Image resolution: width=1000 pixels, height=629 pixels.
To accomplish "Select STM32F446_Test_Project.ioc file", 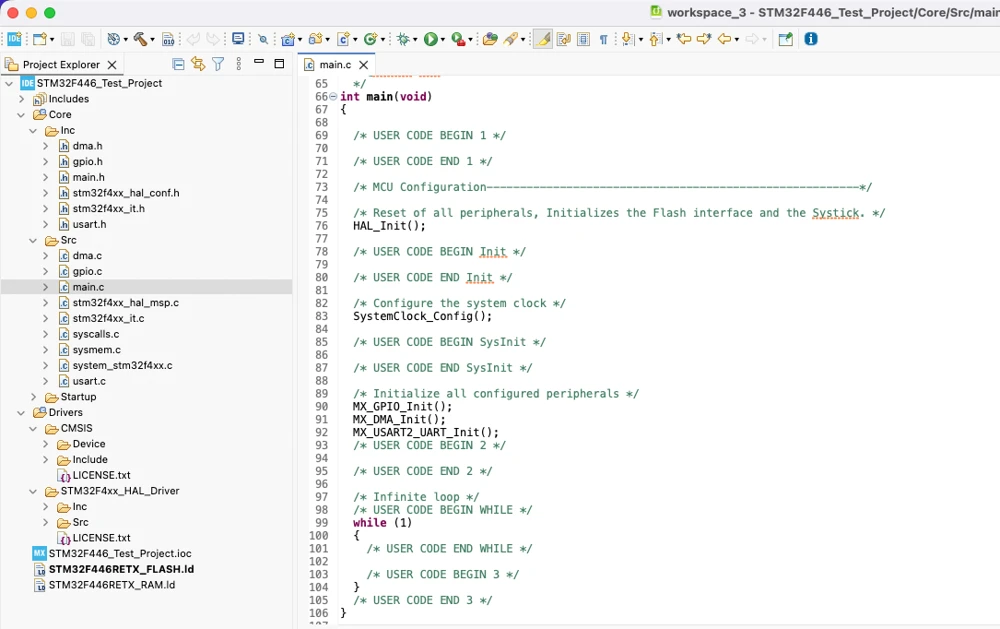I will (120, 554).
